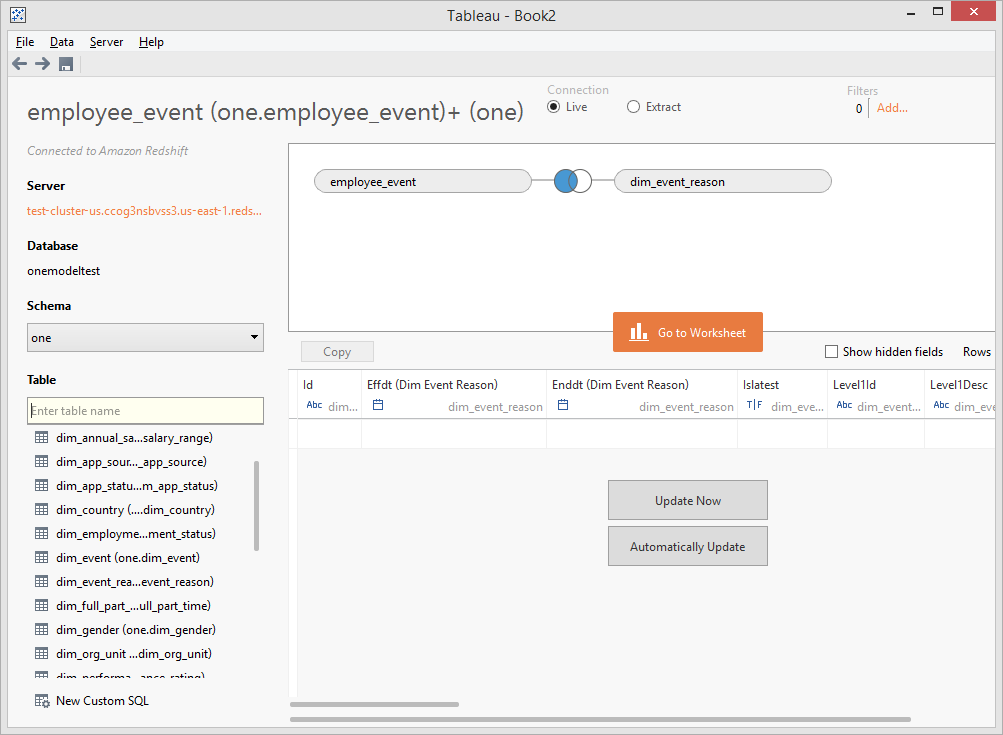
Task: Click the table list vertical scrollbar
Action: click(x=257, y=505)
